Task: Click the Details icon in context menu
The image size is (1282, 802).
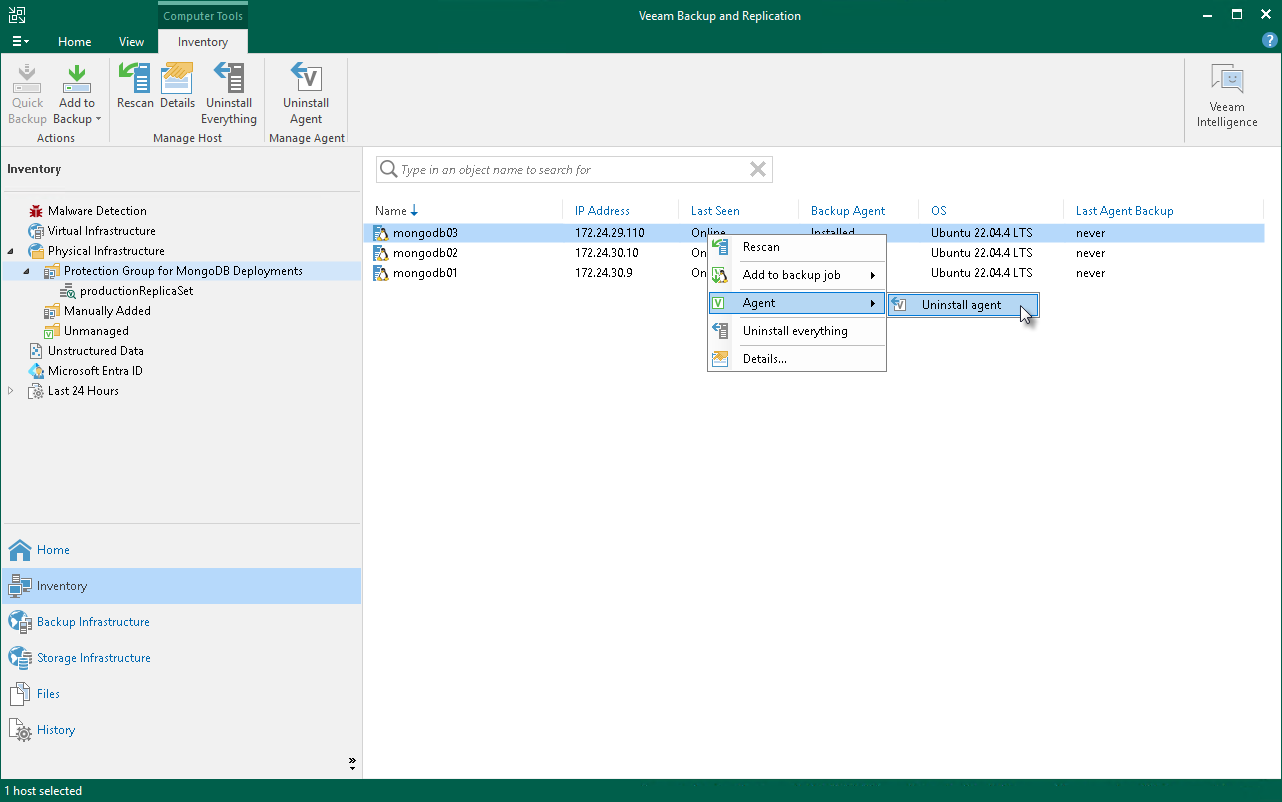Action: (x=720, y=359)
